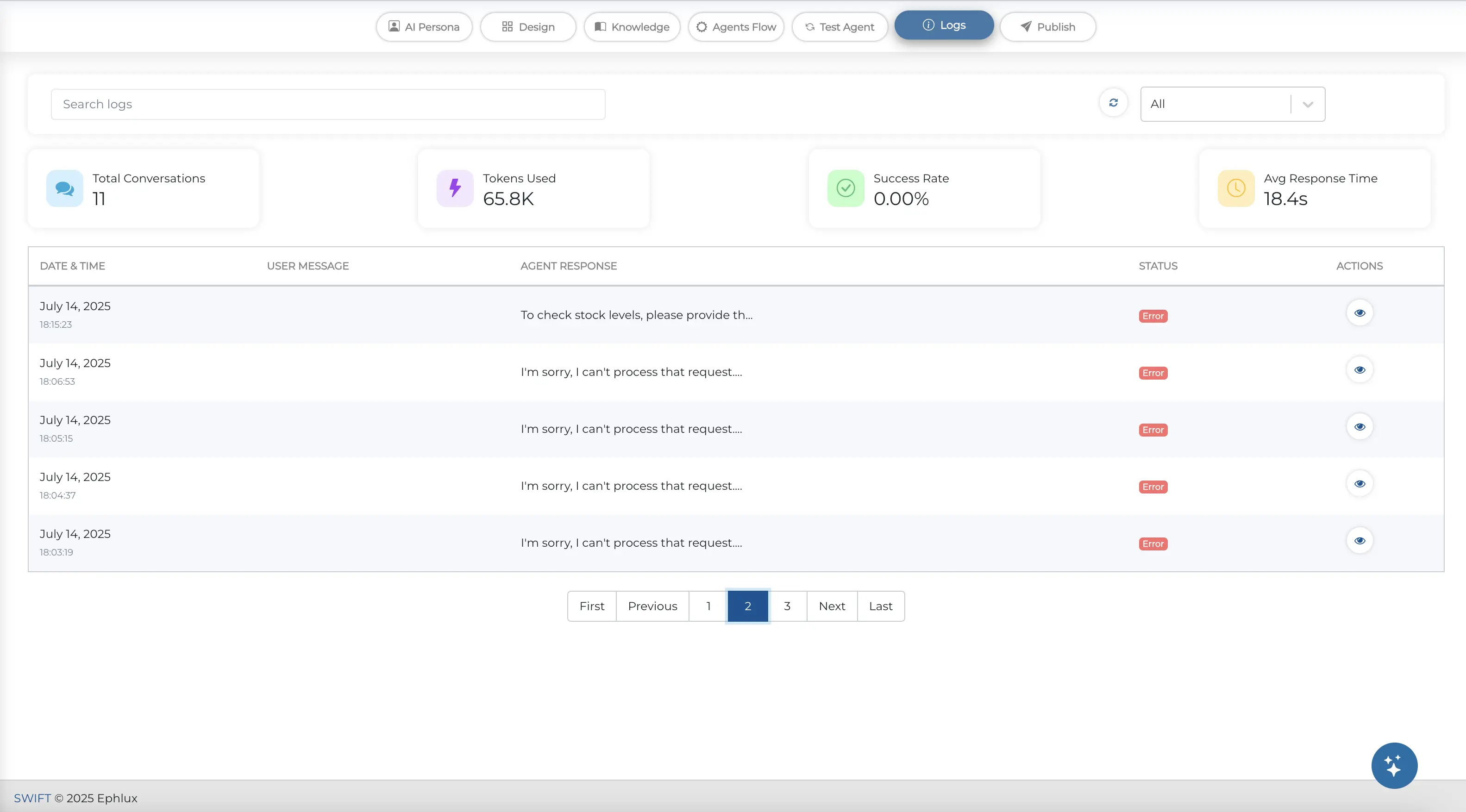Image resolution: width=1466 pixels, height=812 pixels.
Task: Go to the Publish tab
Action: (1048, 27)
